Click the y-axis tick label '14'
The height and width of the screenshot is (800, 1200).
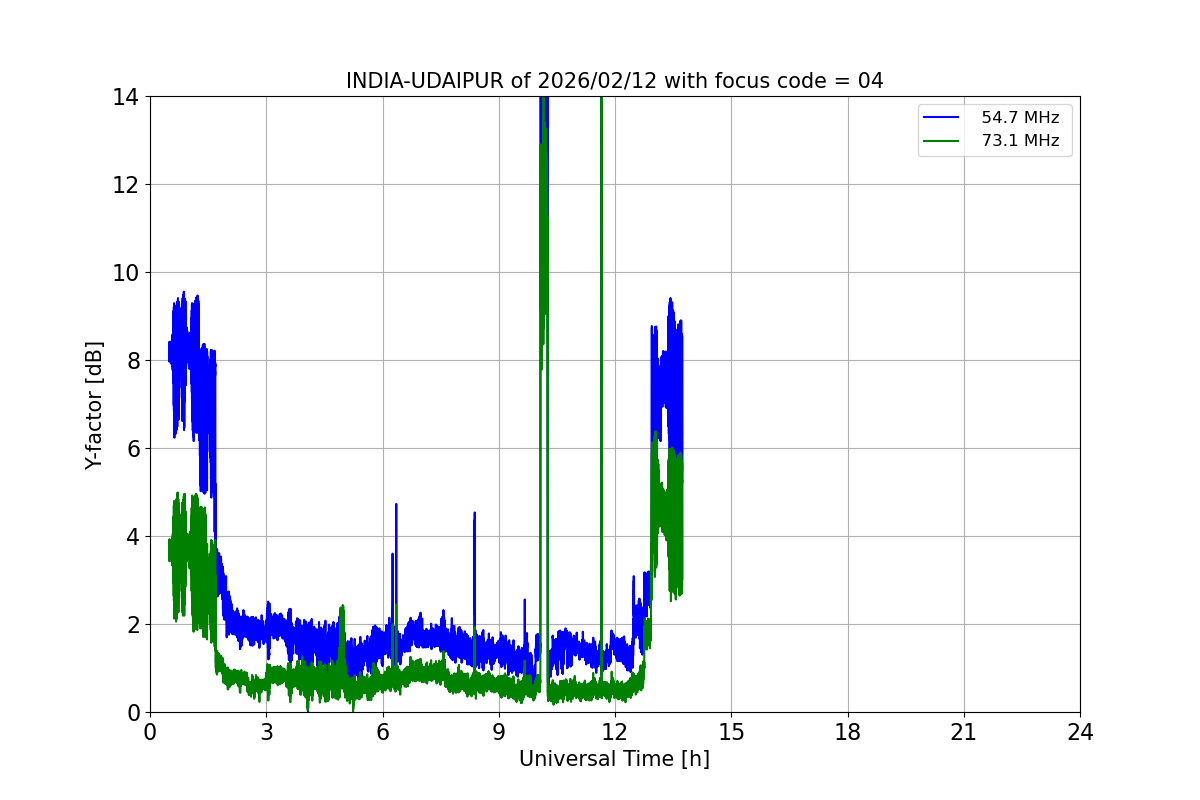[126, 97]
